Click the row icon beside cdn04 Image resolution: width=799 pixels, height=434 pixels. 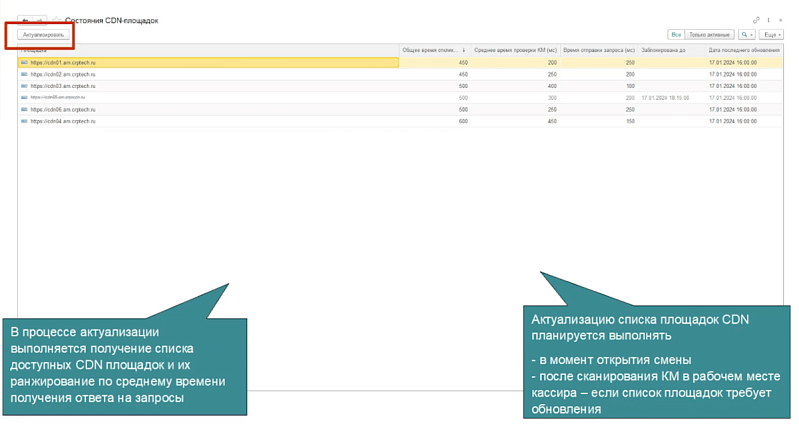24,121
